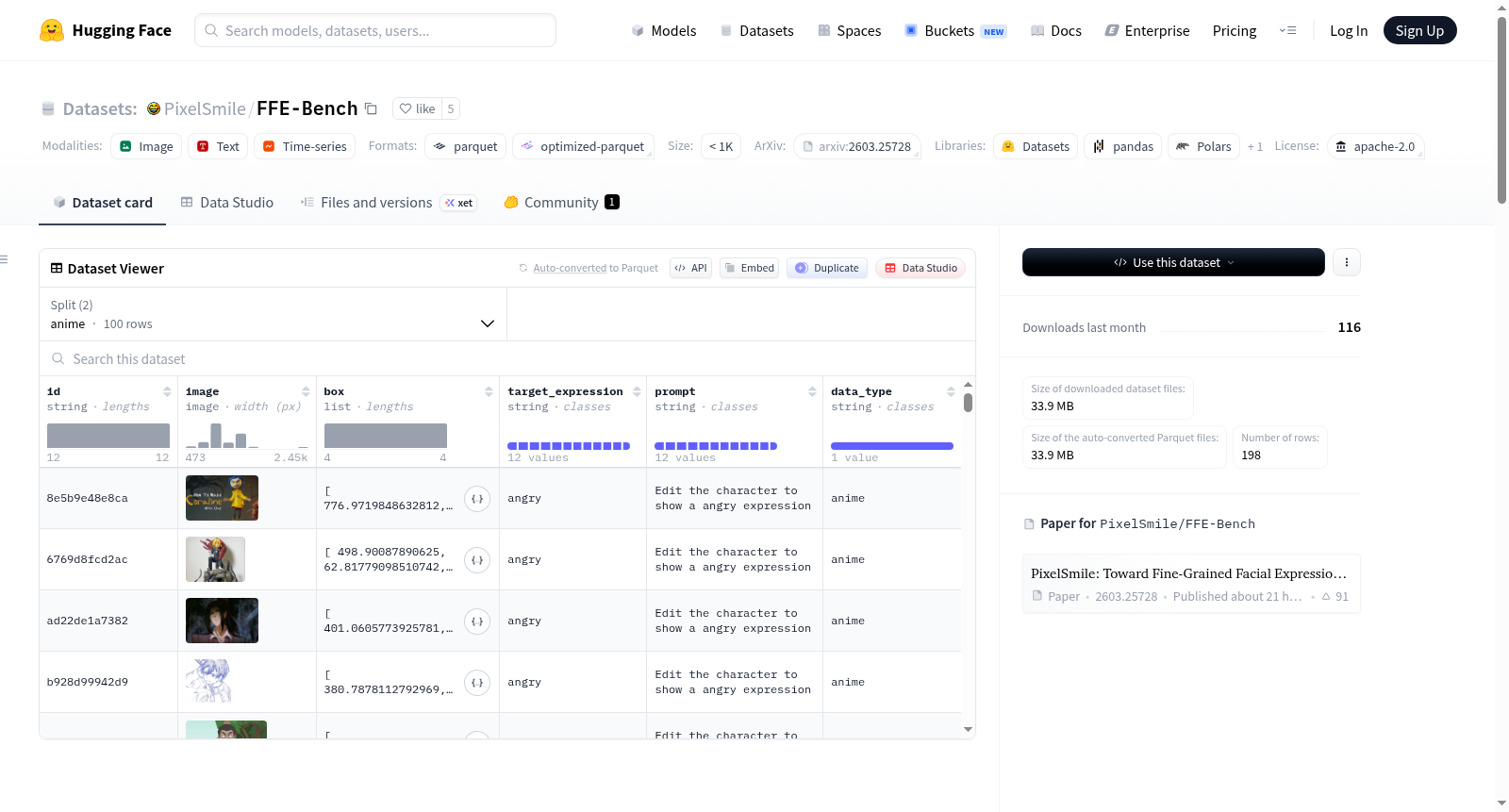The height and width of the screenshot is (812, 1509).
Task: Click the image width histogram bars
Action: tap(247, 436)
